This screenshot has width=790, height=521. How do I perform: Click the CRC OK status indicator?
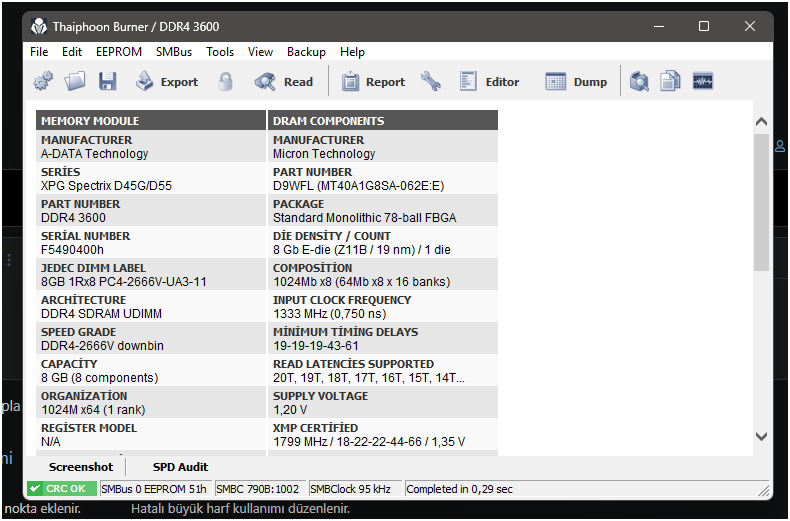coord(62,489)
